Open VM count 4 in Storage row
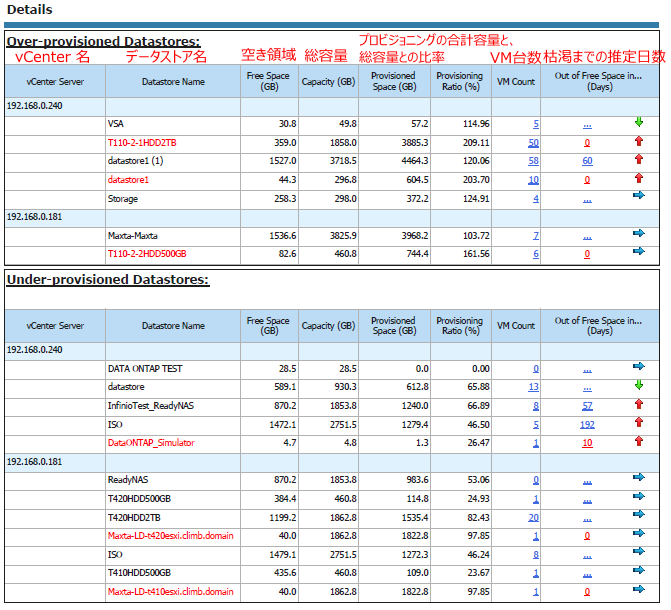 536,199
